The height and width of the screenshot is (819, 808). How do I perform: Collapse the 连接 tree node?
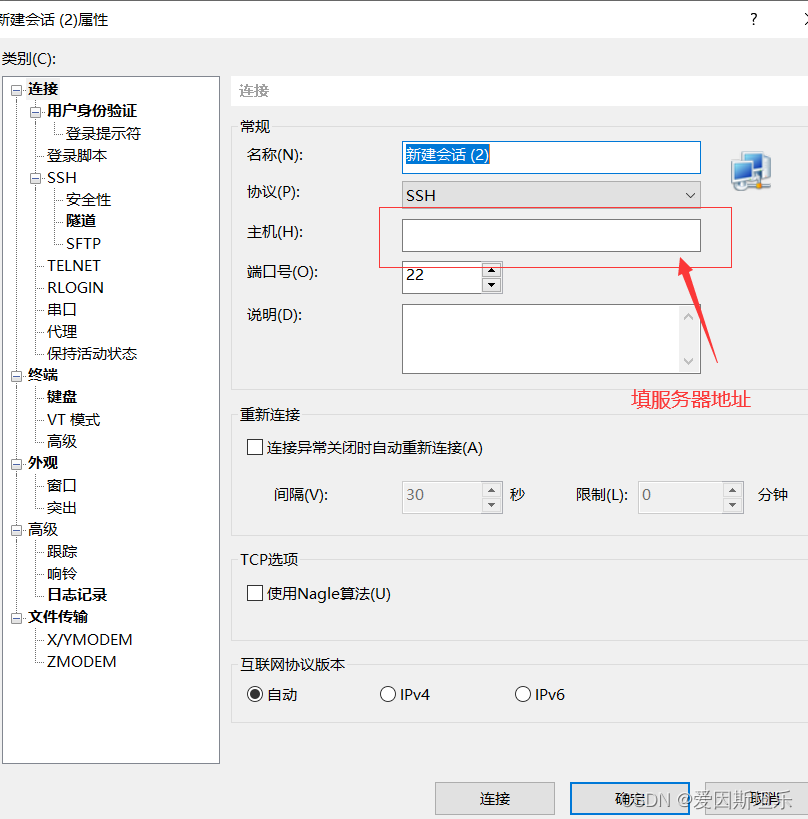coord(17,90)
